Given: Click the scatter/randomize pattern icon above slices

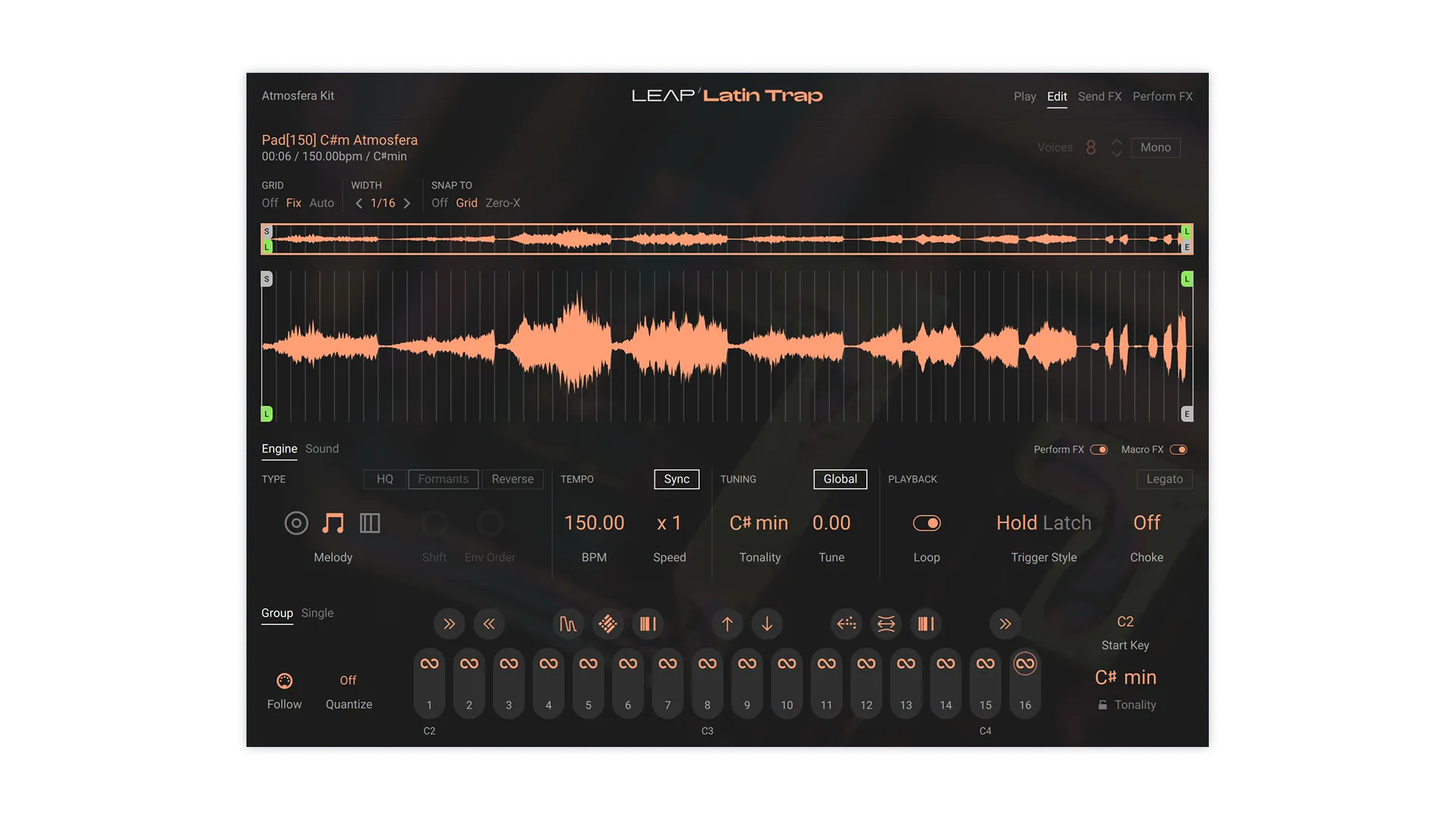Looking at the screenshot, I should pyautogui.click(x=607, y=624).
